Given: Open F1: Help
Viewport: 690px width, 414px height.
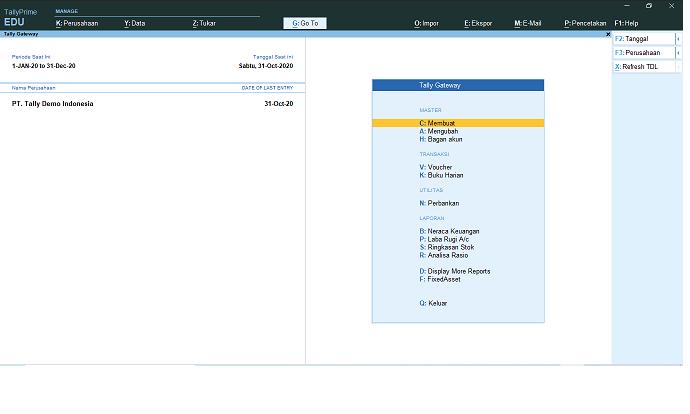Looking at the screenshot, I should click(625, 22).
